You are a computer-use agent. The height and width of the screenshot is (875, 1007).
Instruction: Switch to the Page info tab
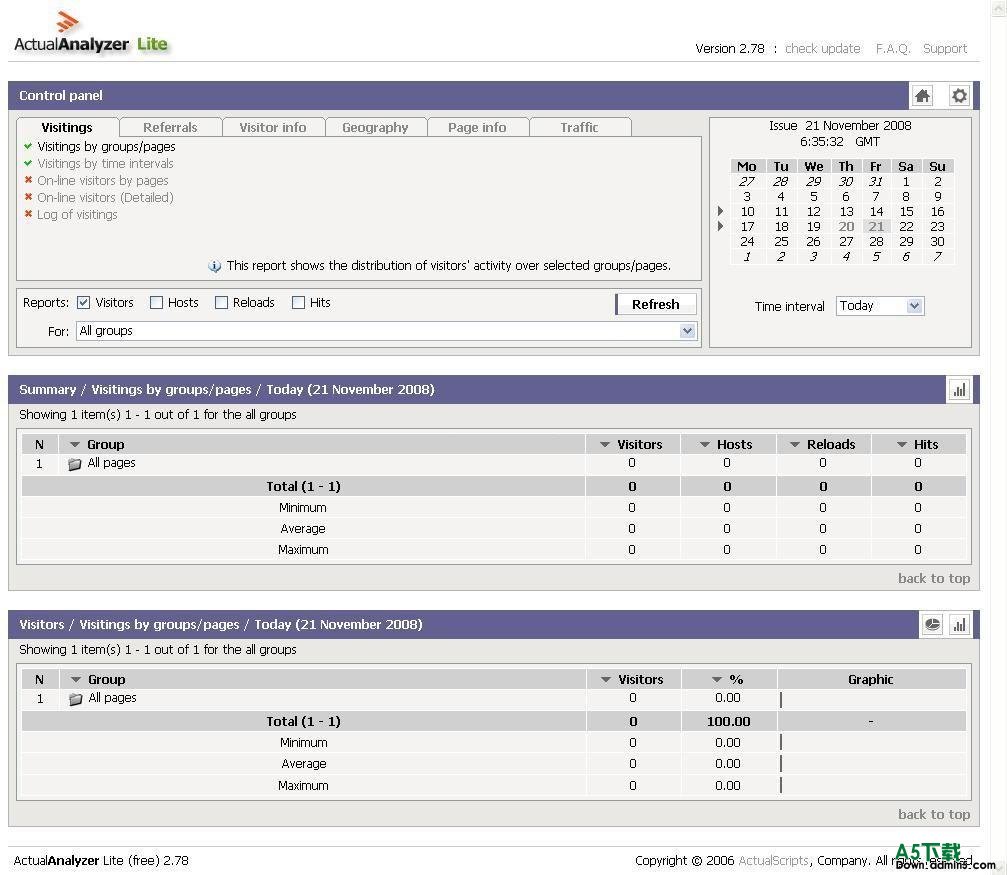[477, 127]
